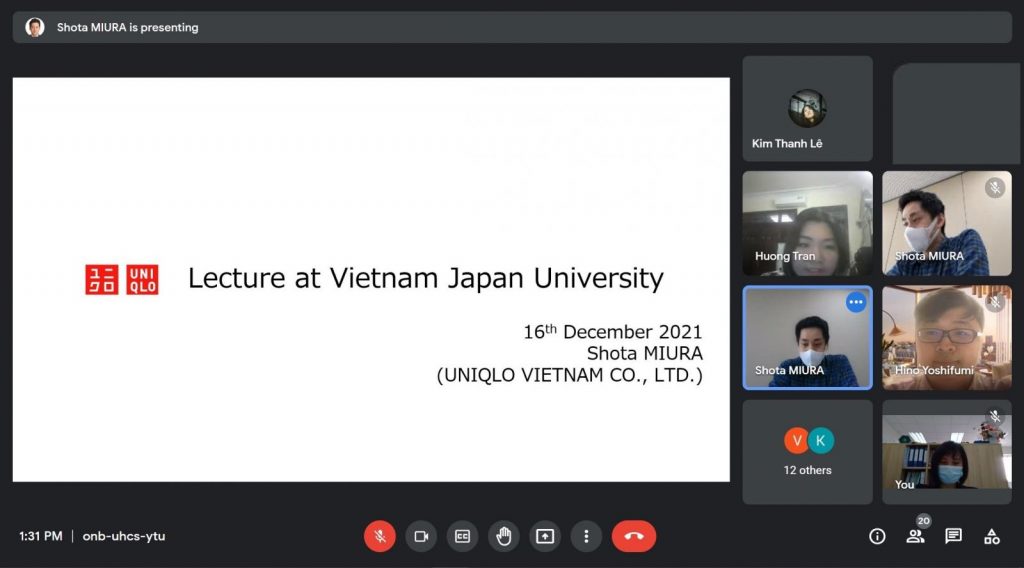Select your own video tile labeled You
The image size is (1024, 568).
[946, 452]
